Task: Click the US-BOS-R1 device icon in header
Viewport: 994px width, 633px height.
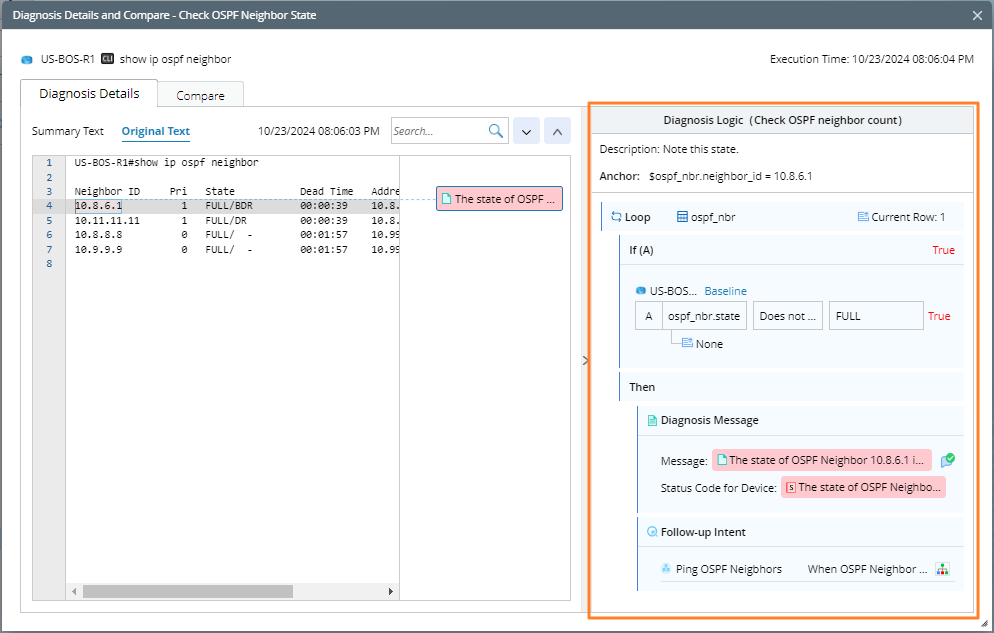Action: point(27,60)
